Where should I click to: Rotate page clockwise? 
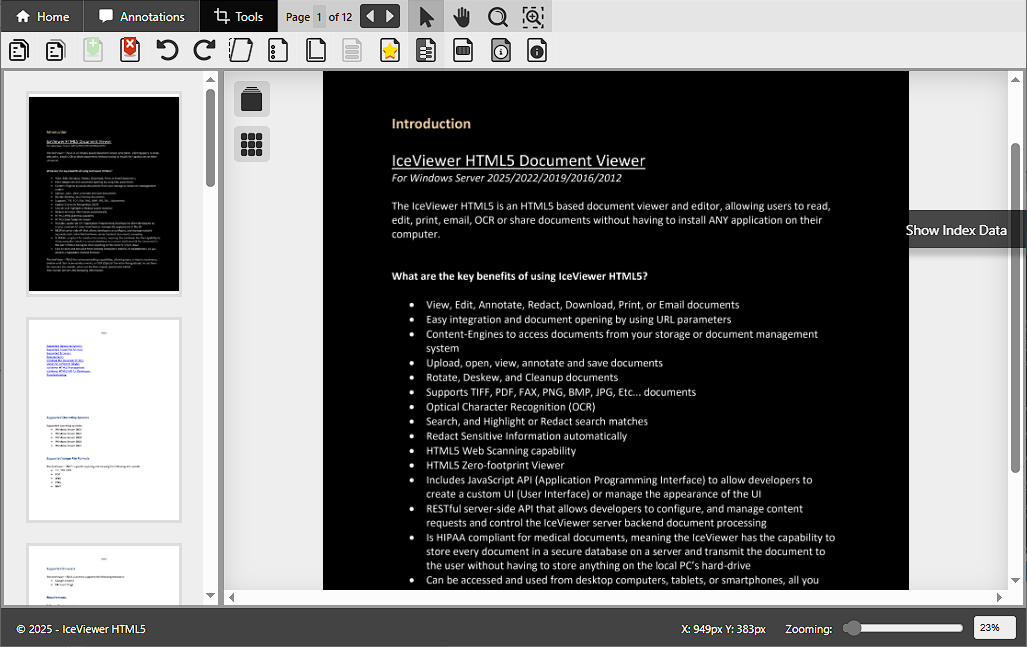(x=204, y=50)
